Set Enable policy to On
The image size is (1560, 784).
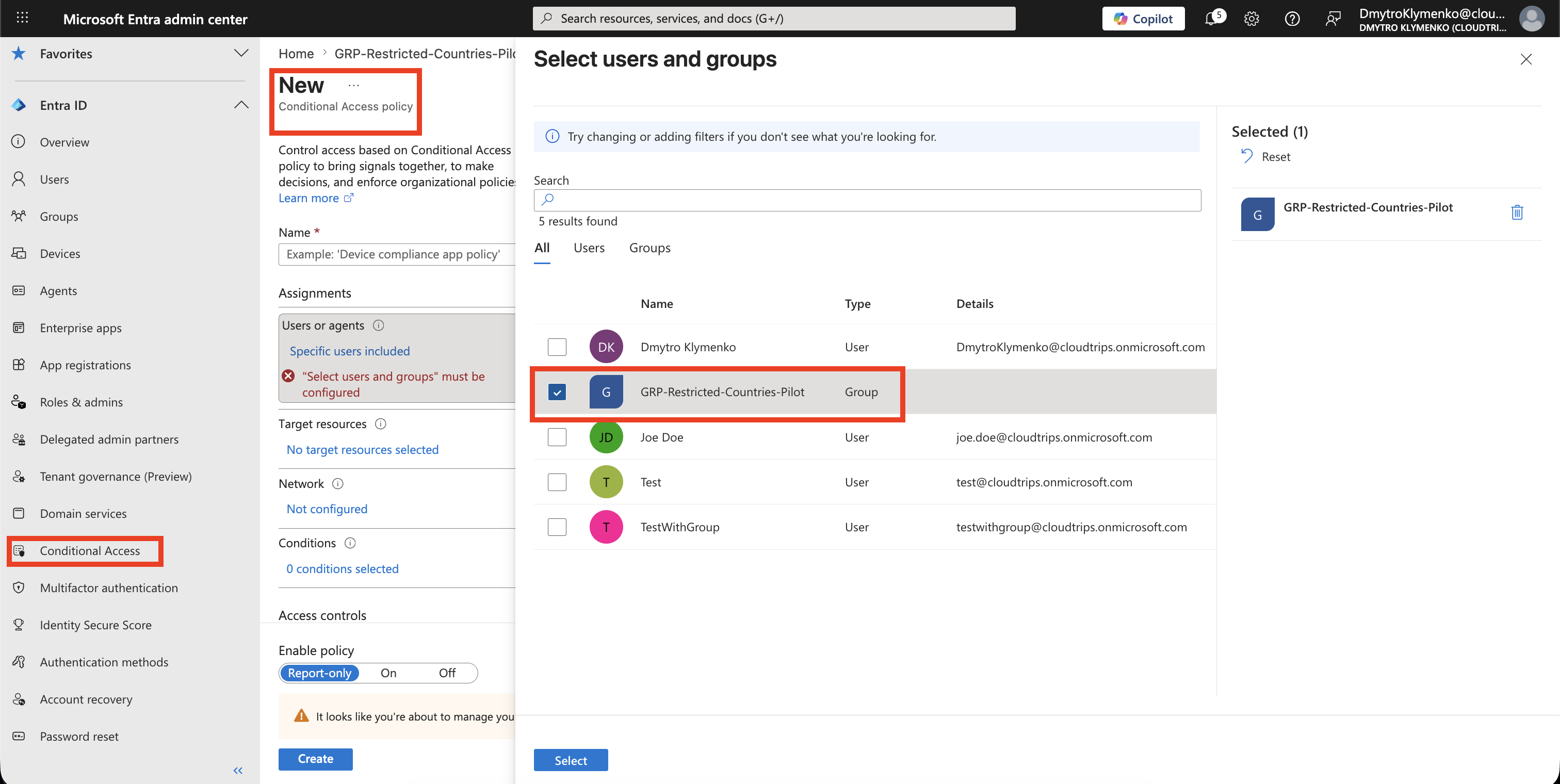[x=388, y=673]
